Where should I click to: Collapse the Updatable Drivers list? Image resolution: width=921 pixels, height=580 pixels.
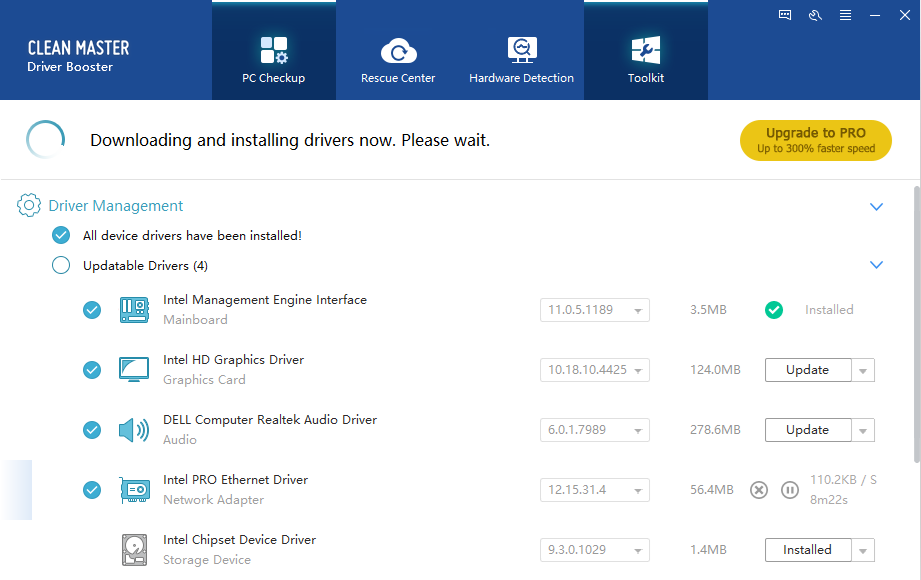tap(876, 265)
